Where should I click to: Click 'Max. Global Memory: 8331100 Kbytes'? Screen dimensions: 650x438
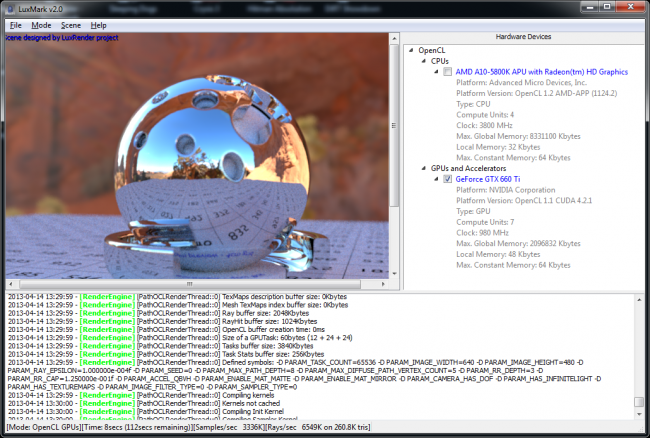coord(518,136)
